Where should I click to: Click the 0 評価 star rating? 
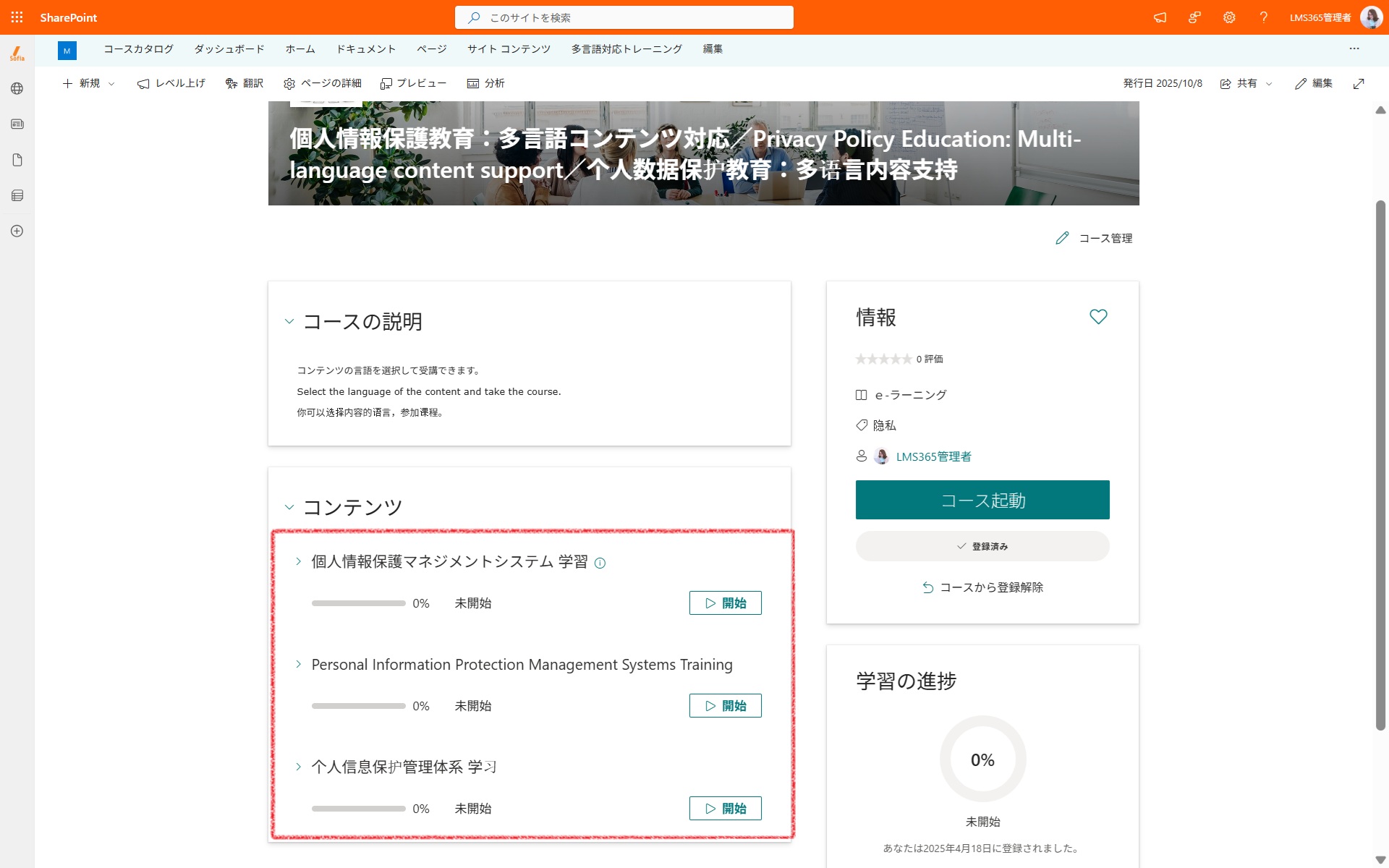tap(899, 359)
